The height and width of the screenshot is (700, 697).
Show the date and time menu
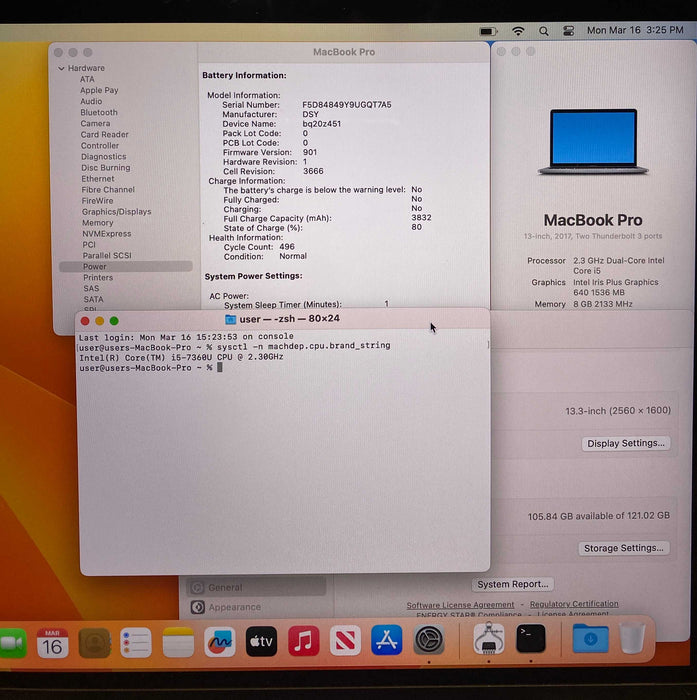[x=635, y=30]
